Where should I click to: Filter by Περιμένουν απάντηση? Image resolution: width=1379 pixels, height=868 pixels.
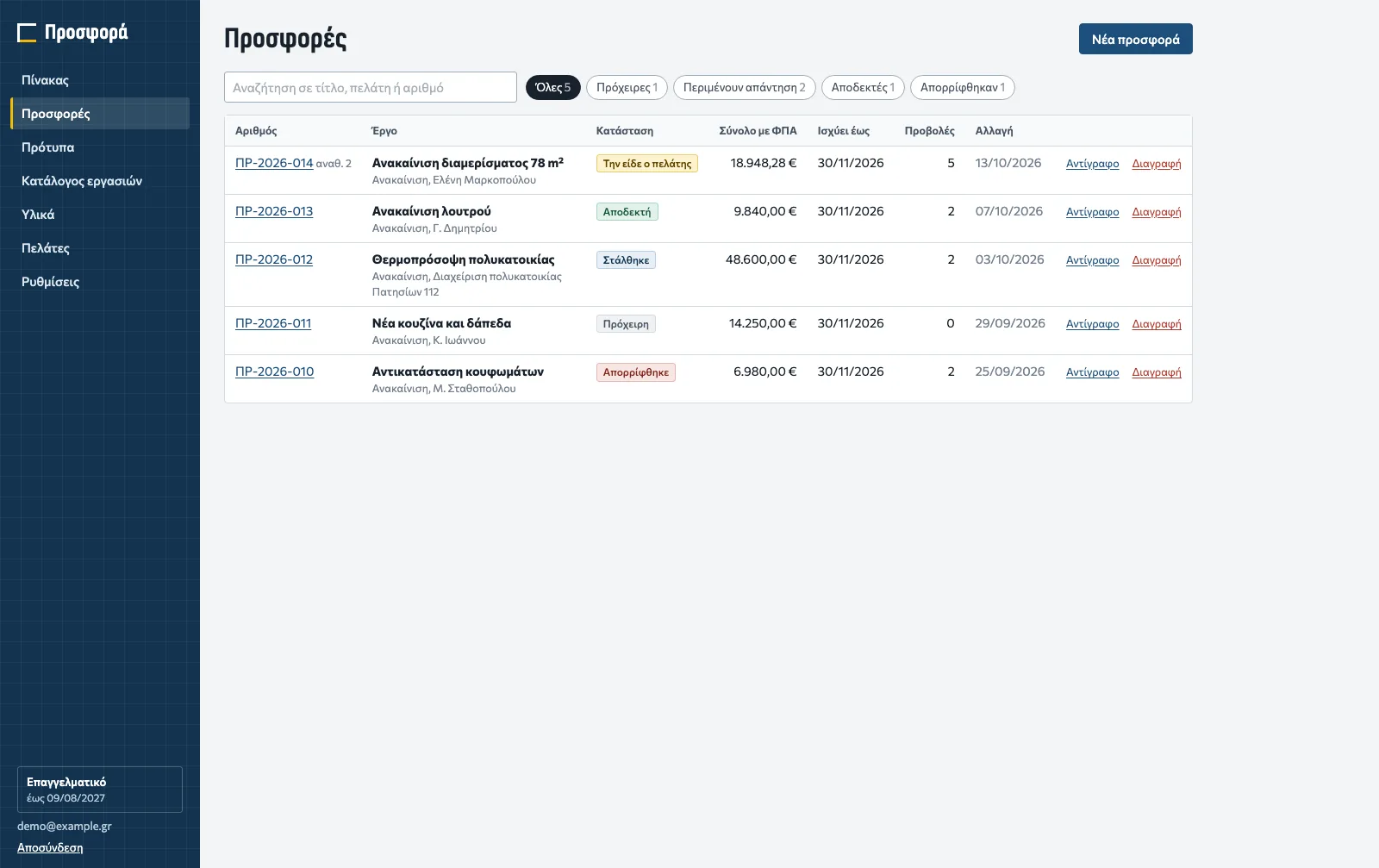coord(744,87)
